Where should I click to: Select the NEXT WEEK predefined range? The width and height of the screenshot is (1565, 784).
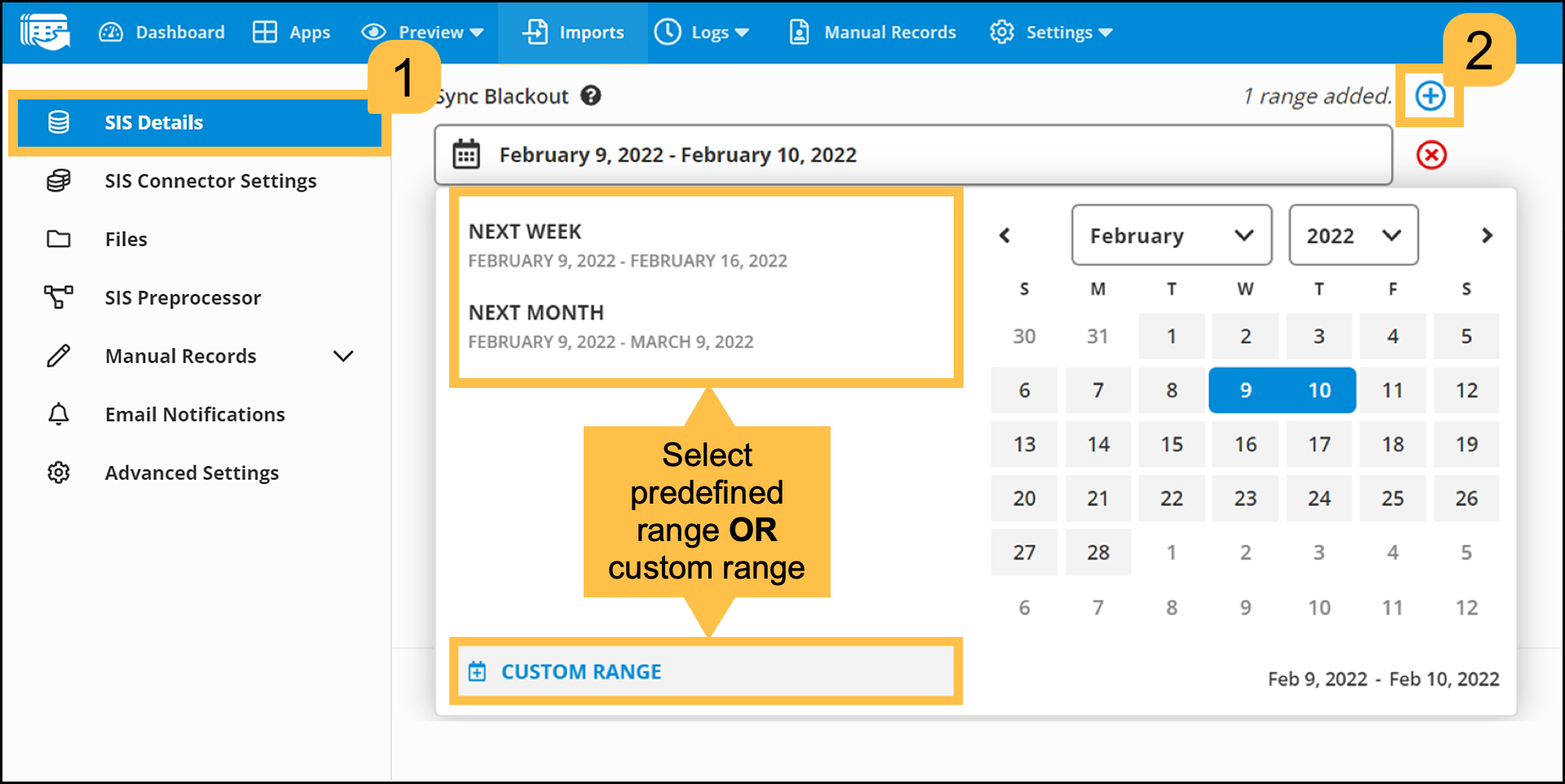(x=627, y=245)
